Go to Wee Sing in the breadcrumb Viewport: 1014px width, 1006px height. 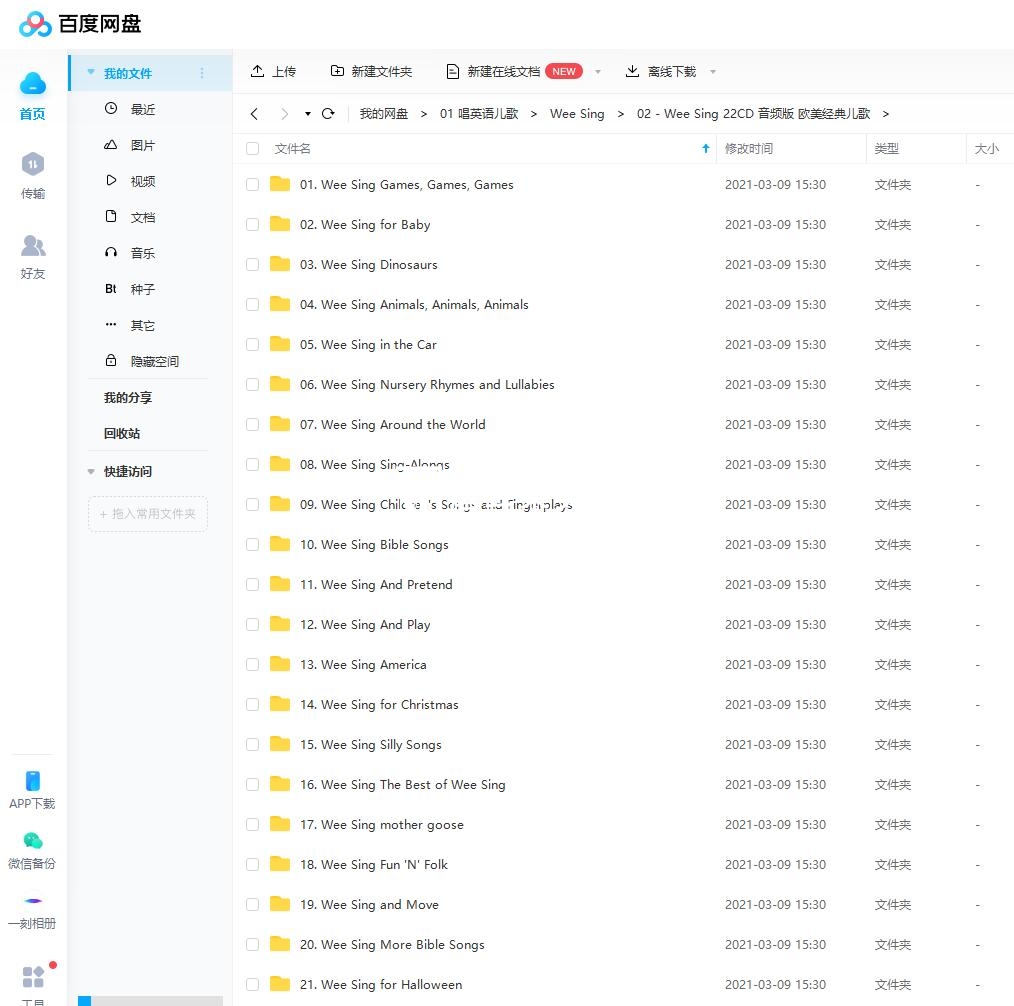pyautogui.click(x=577, y=114)
